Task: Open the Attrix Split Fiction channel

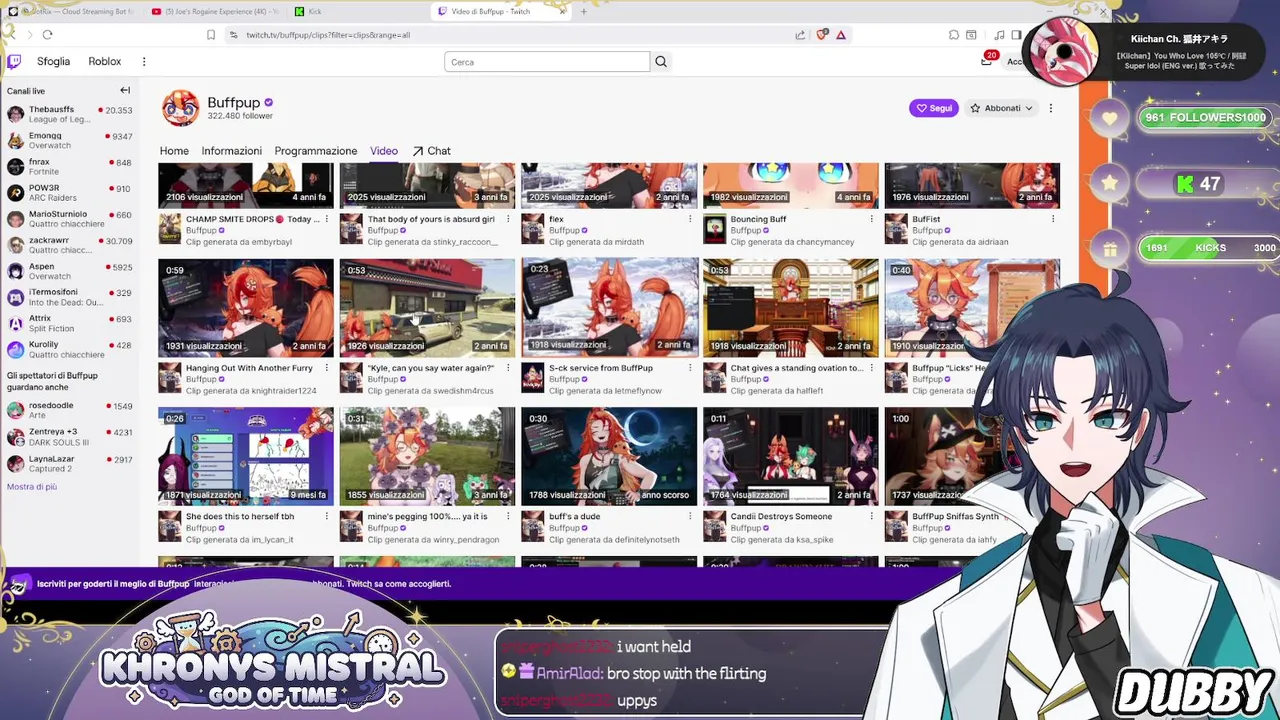Action: coord(69,323)
